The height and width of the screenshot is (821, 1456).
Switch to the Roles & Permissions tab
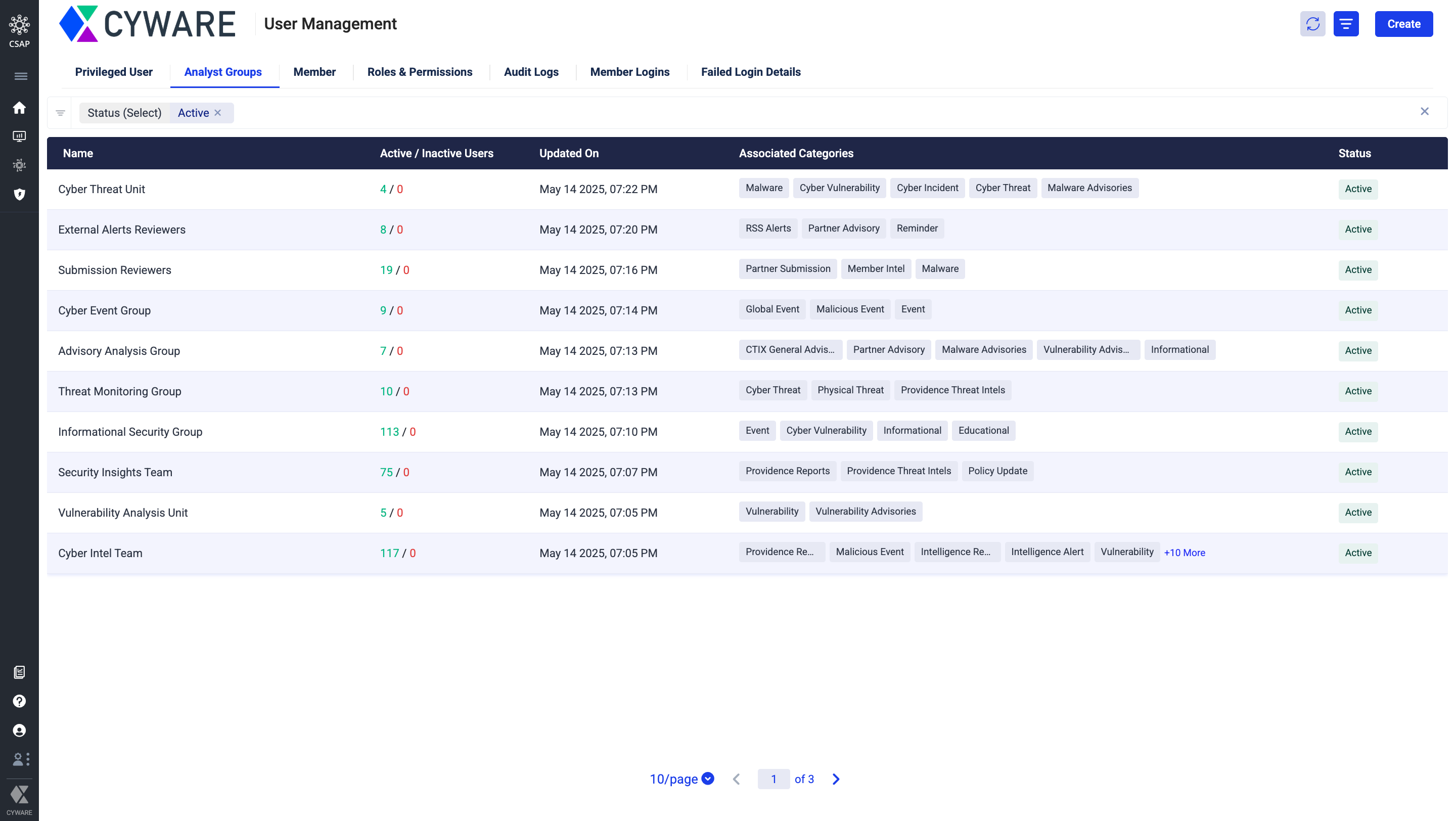[420, 72]
